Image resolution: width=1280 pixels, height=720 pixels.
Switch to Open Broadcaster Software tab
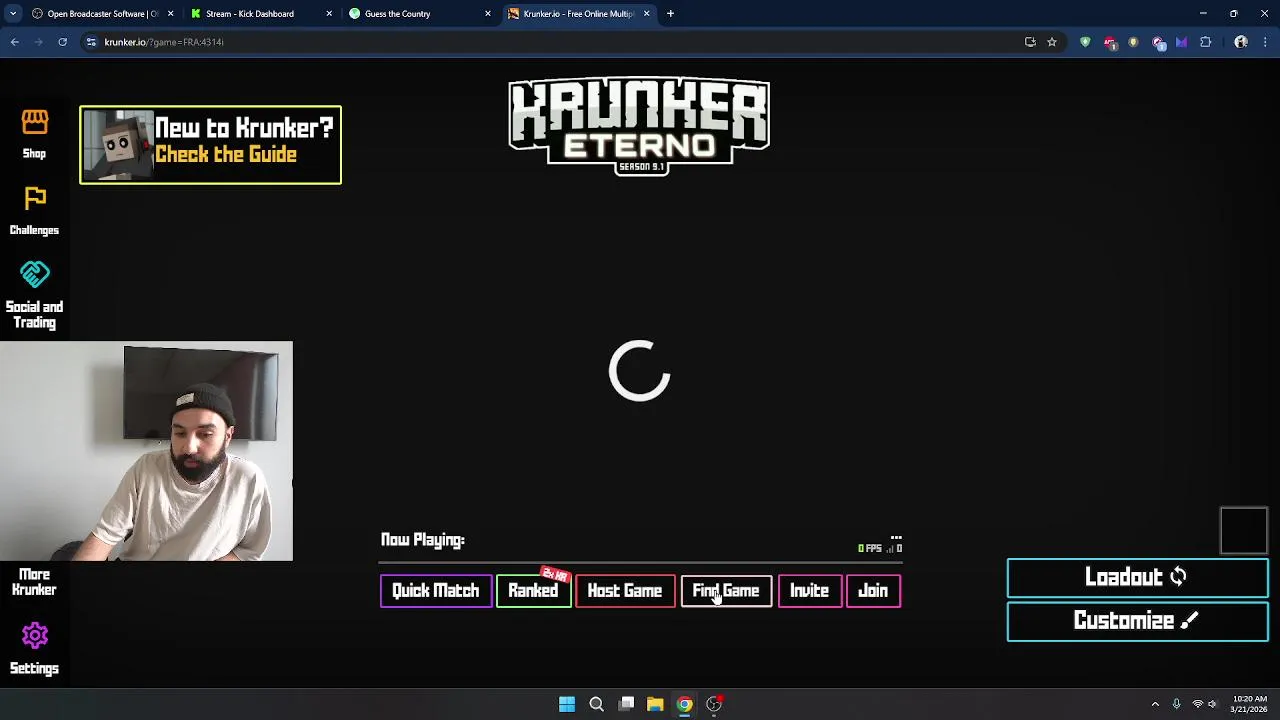tap(100, 14)
